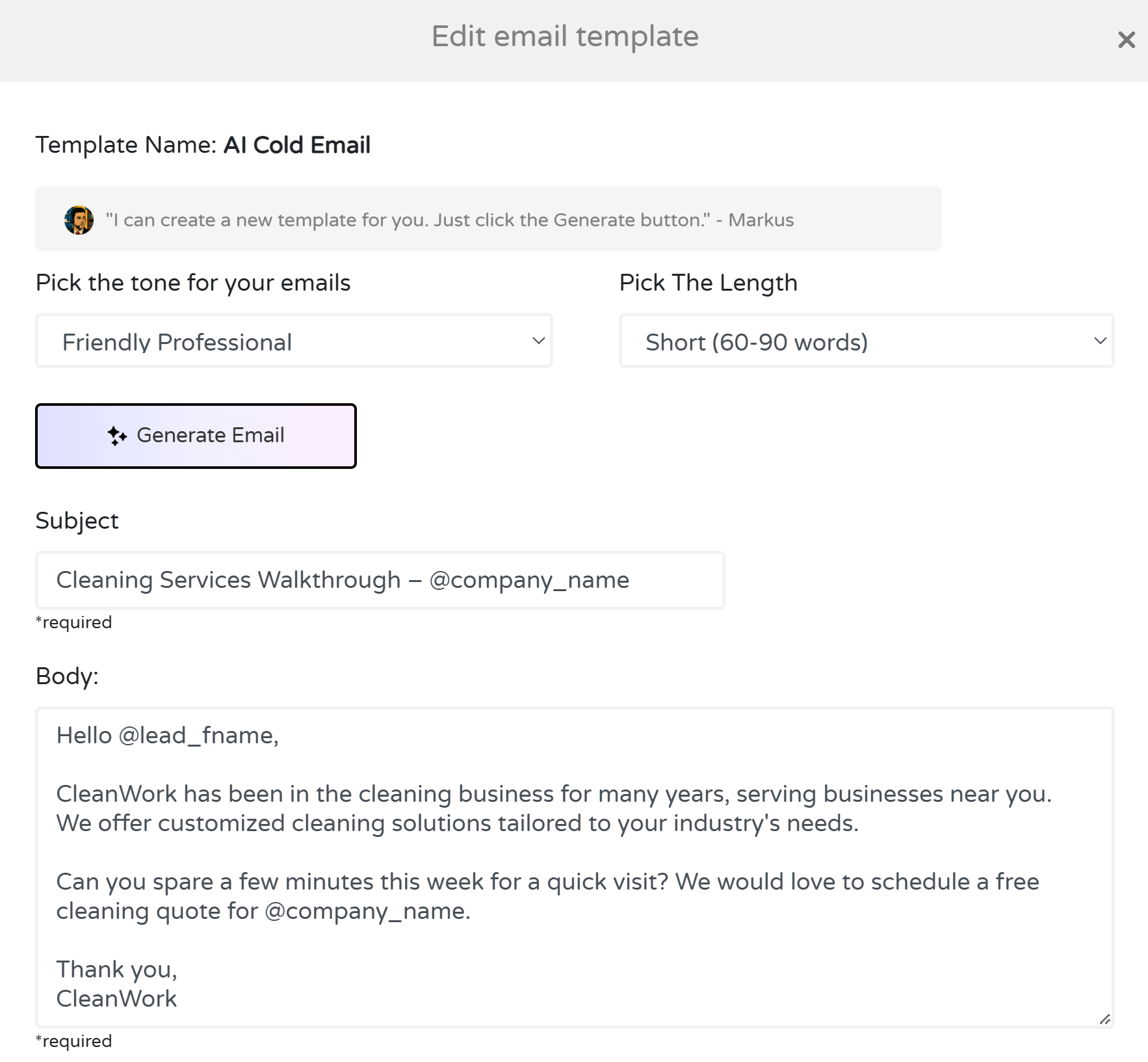Click the "Body:" label
1148x1062 pixels.
[67, 676]
